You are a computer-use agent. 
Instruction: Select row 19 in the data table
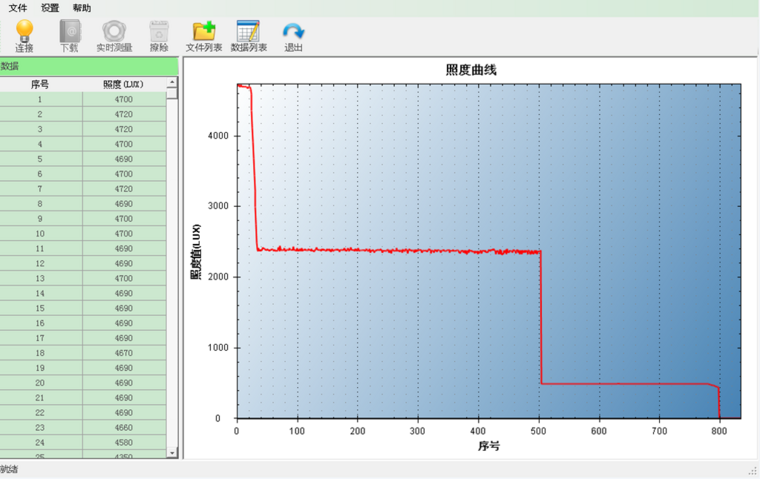83,368
